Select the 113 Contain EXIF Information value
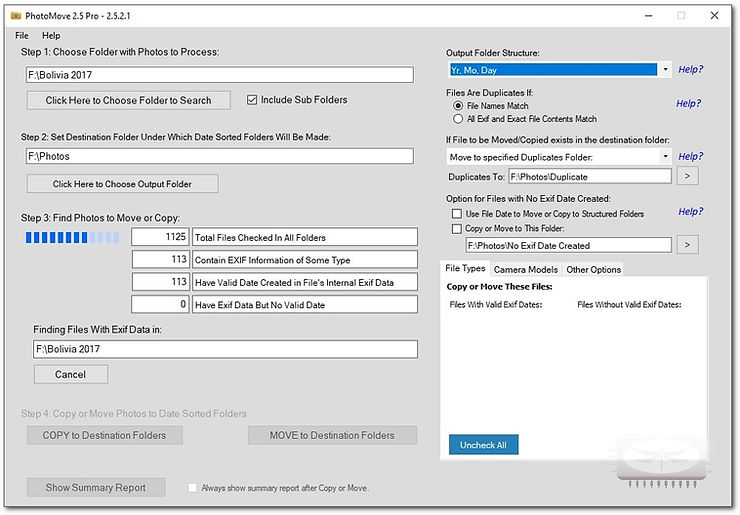The width and height of the screenshot is (740, 515). pos(160,259)
